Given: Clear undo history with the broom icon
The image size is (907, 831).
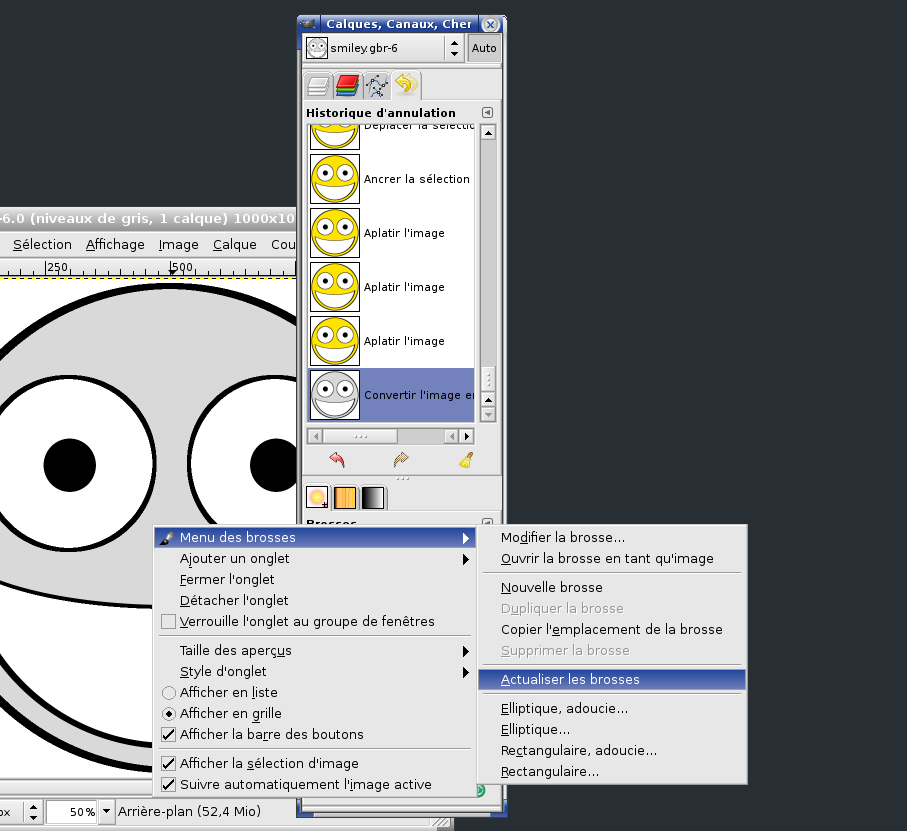Looking at the screenshot, I should (466, 460).
